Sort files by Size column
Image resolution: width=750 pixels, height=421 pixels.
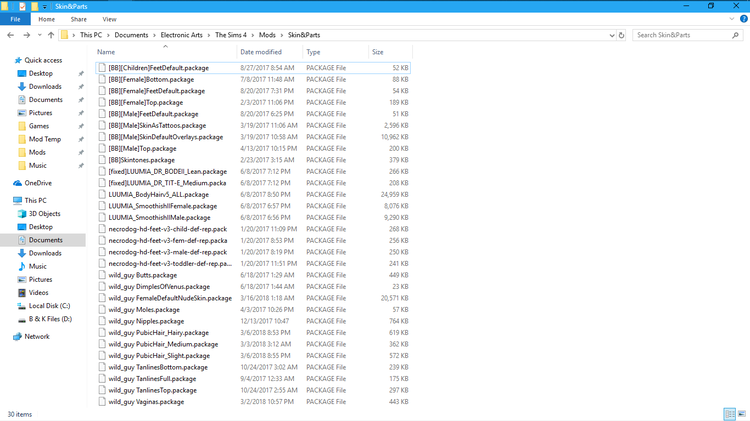pyautogui.click(x=377, y=52)
